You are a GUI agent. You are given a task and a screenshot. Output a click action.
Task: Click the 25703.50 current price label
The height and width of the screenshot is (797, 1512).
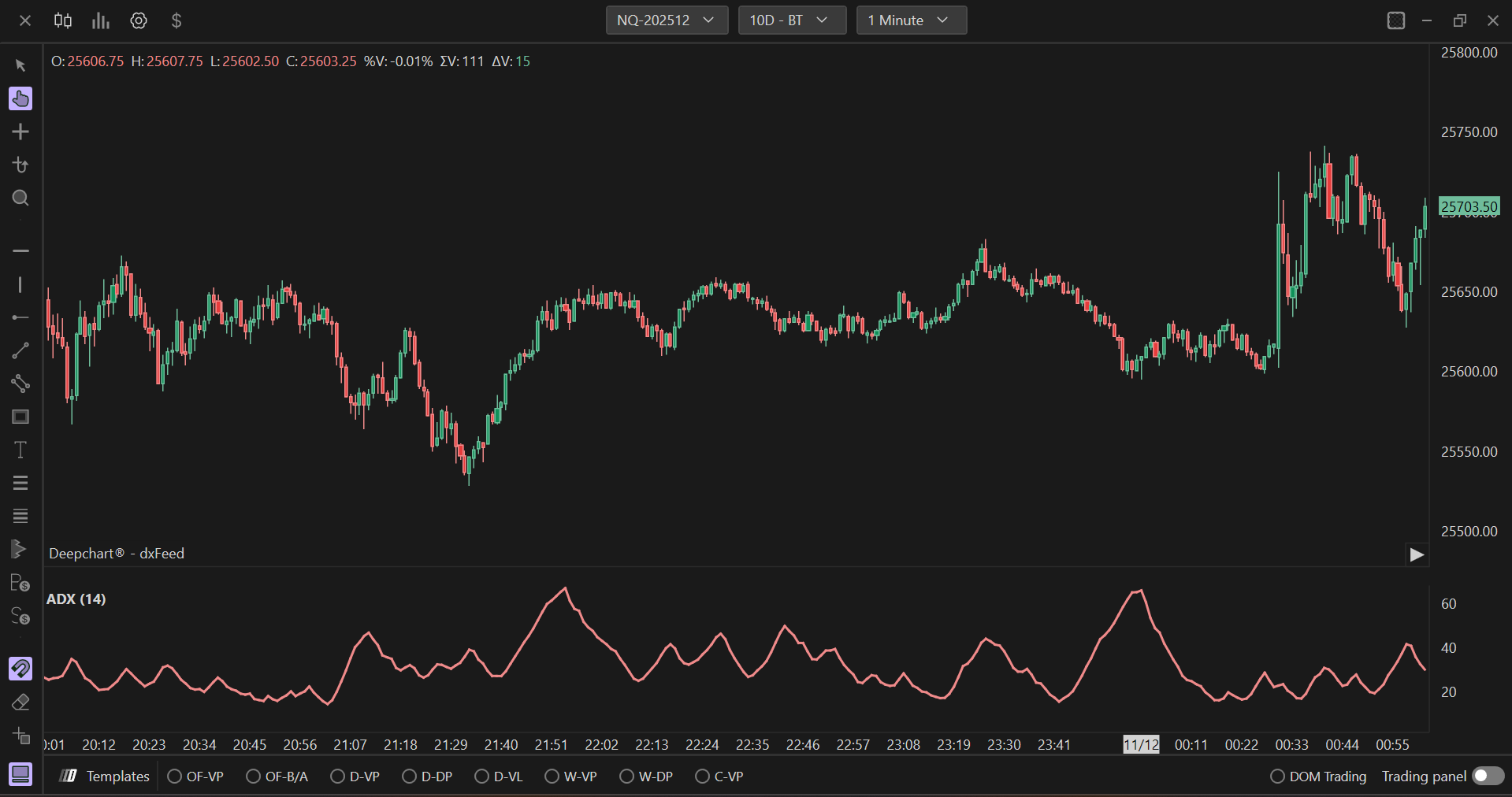[x=1469, y=206]
